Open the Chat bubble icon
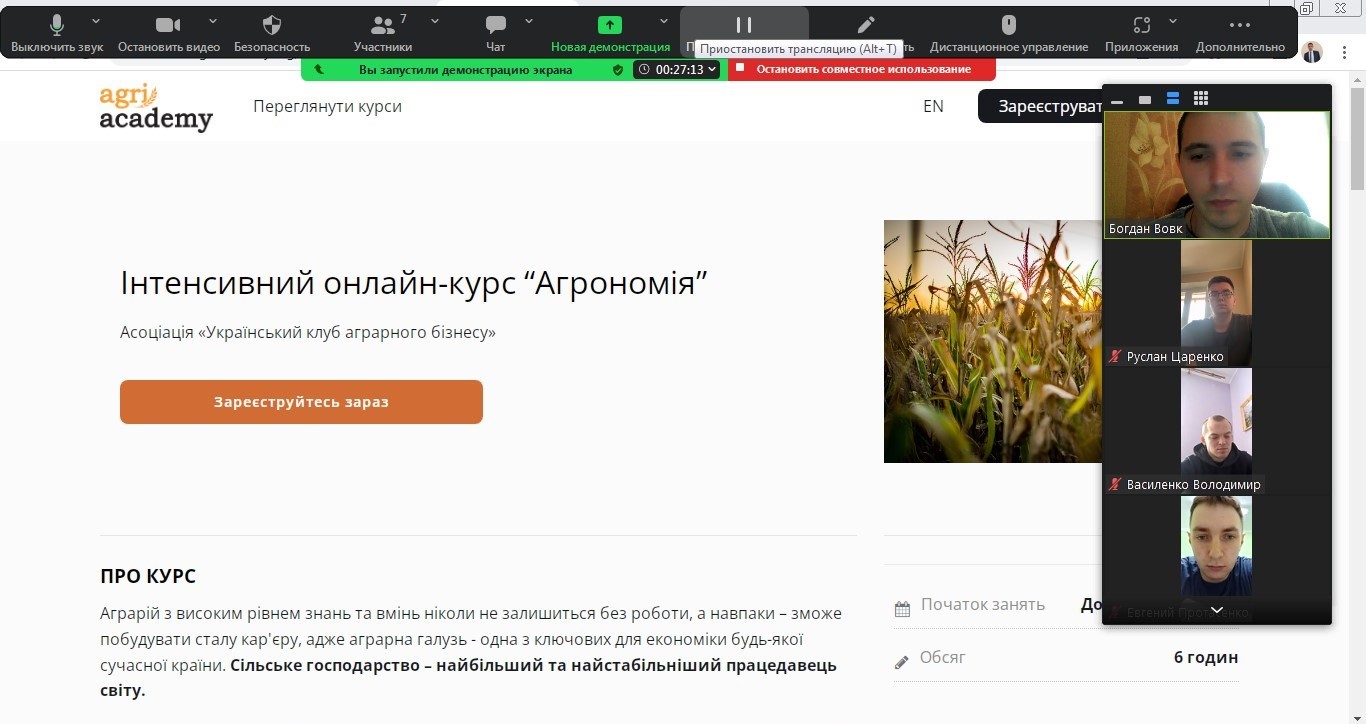 point(495,25)
